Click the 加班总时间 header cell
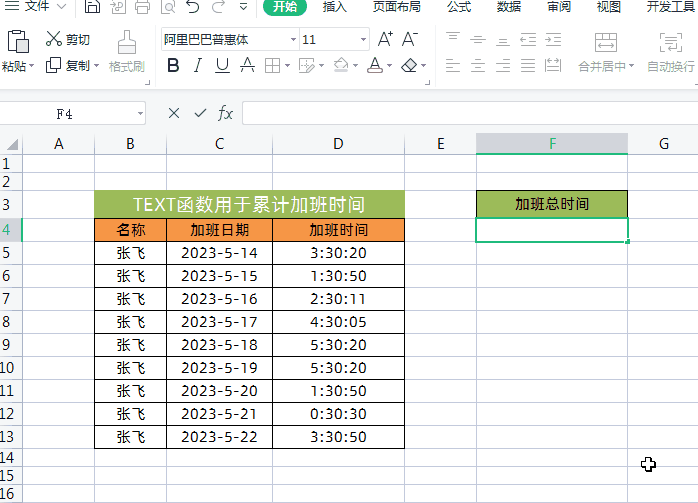Image resolution: width=698 pixels, height=503 pixels. pos(552,204)
